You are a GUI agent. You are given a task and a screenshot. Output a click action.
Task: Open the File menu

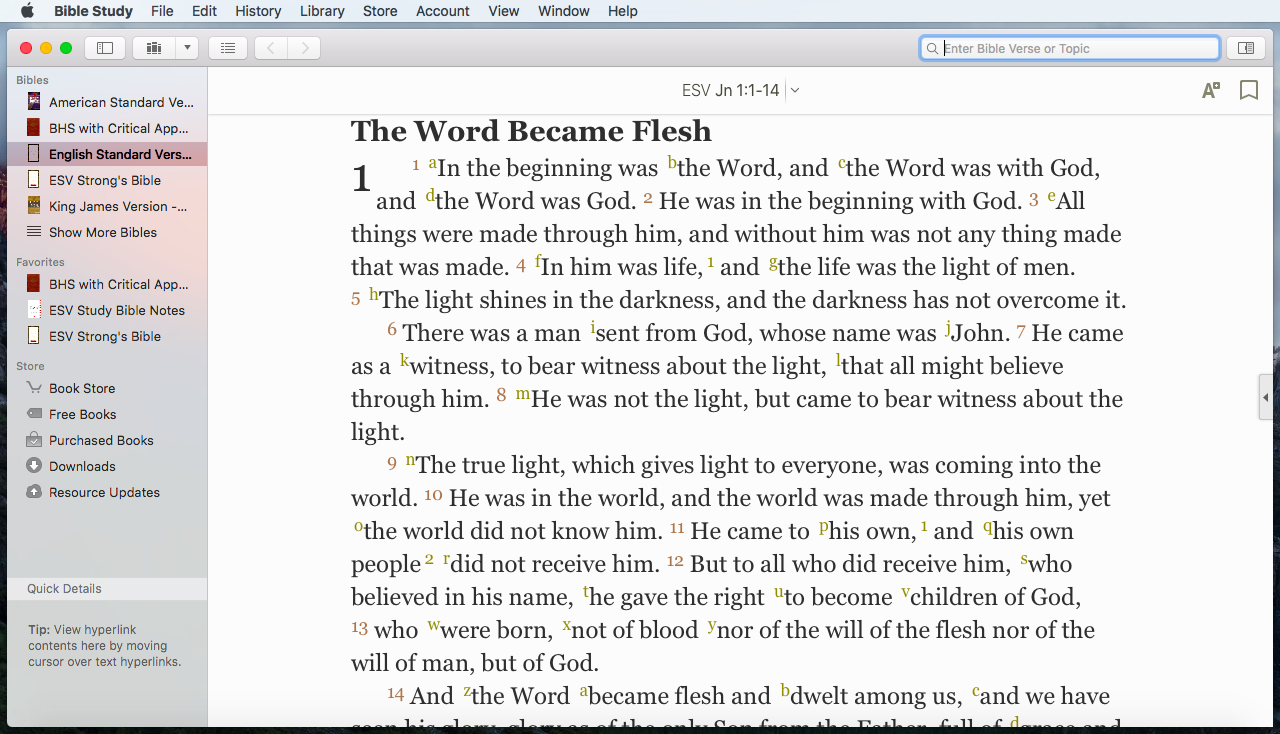tap(162, 11)
